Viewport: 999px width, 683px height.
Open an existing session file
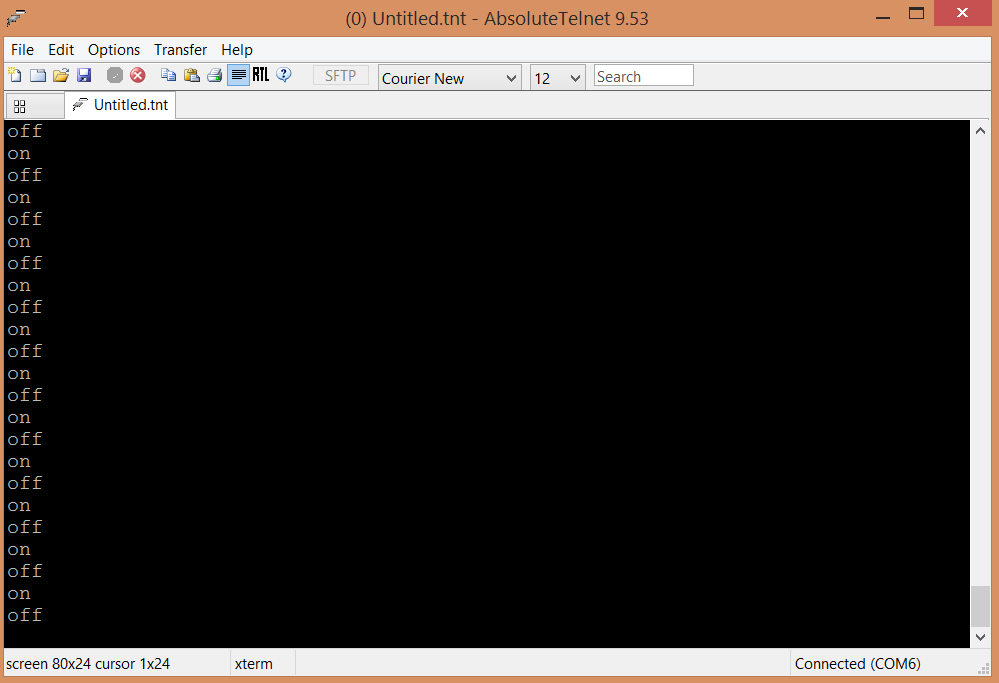point(60,75)
